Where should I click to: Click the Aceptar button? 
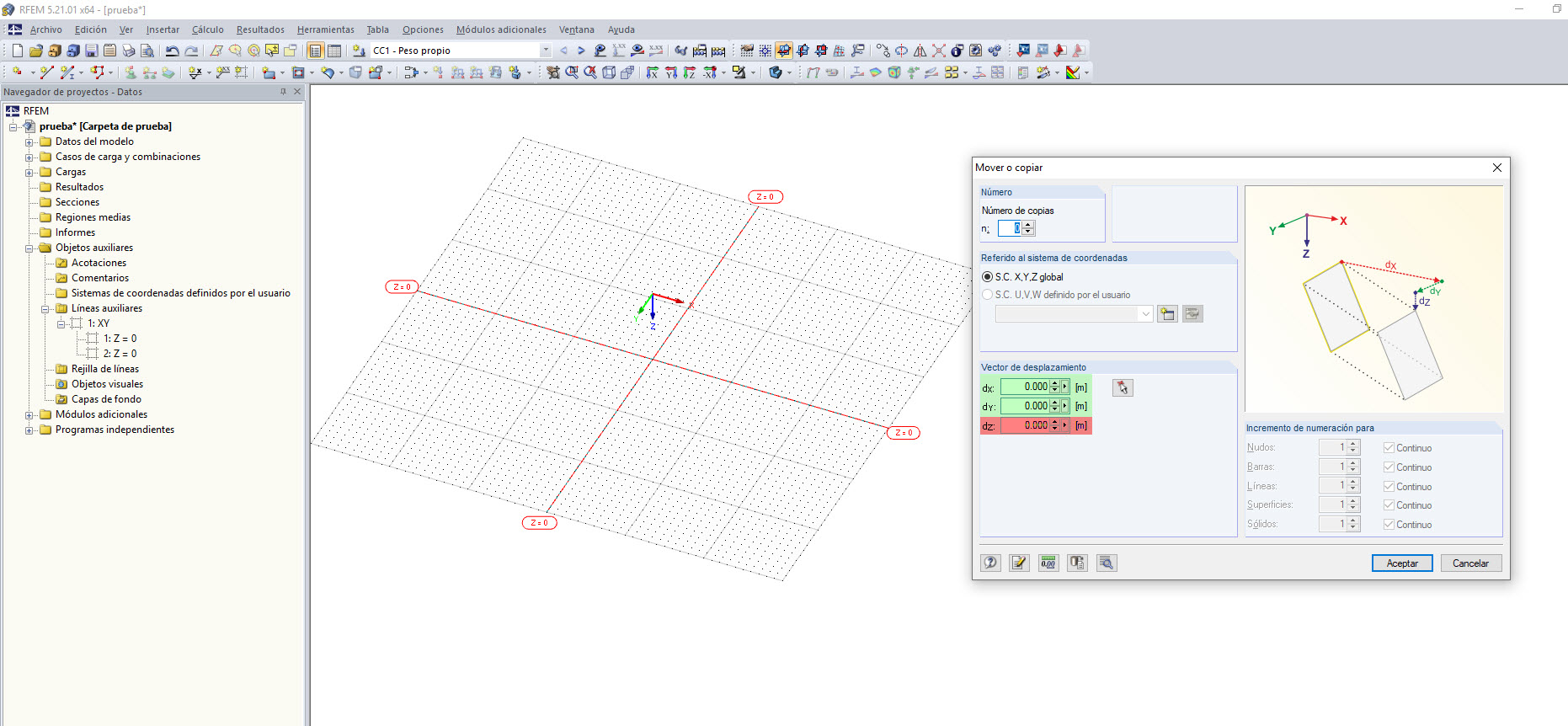pos(1402,563)
